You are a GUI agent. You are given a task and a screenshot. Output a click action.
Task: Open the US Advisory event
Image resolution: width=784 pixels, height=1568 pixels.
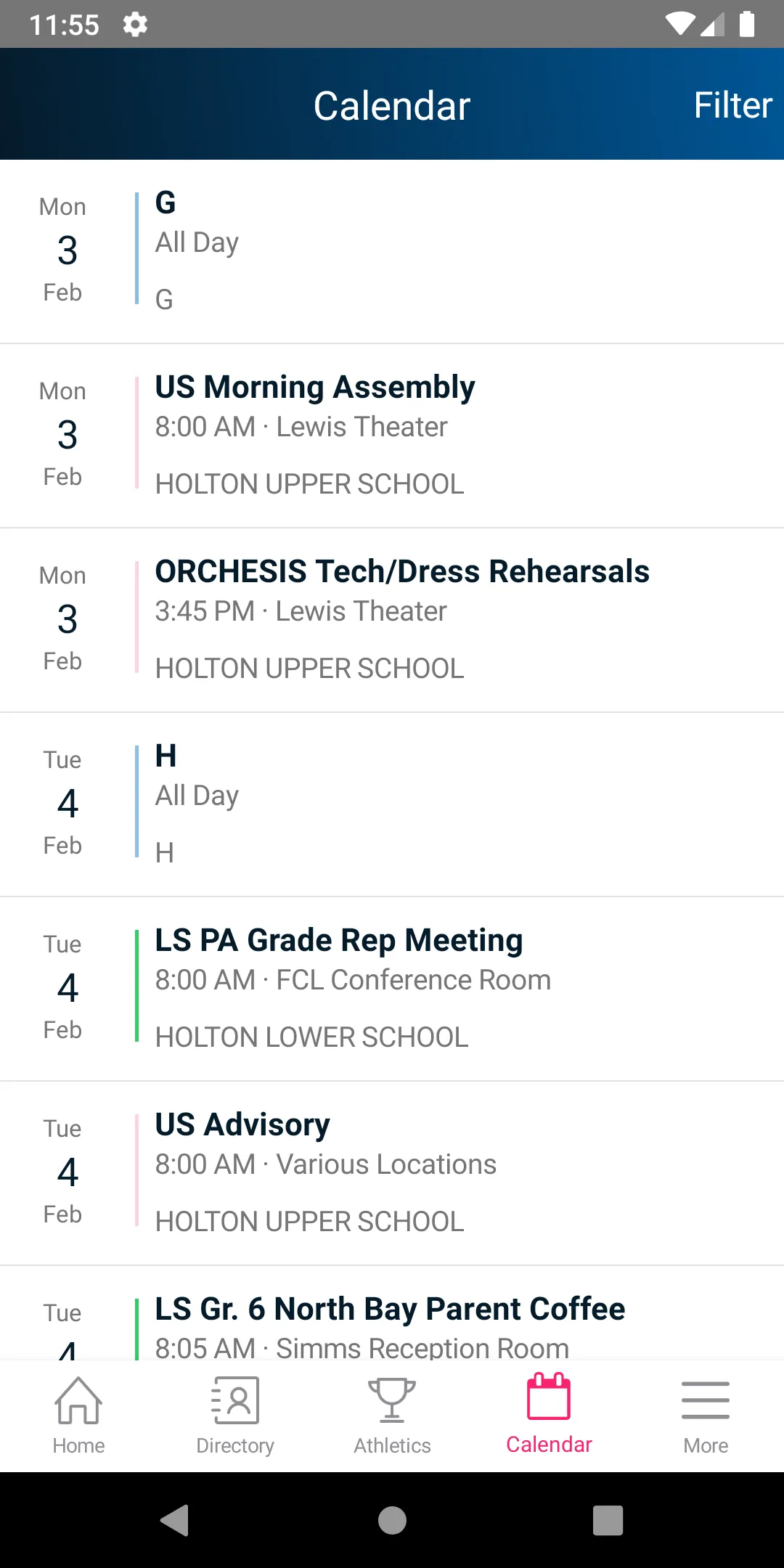[392, 1173]
